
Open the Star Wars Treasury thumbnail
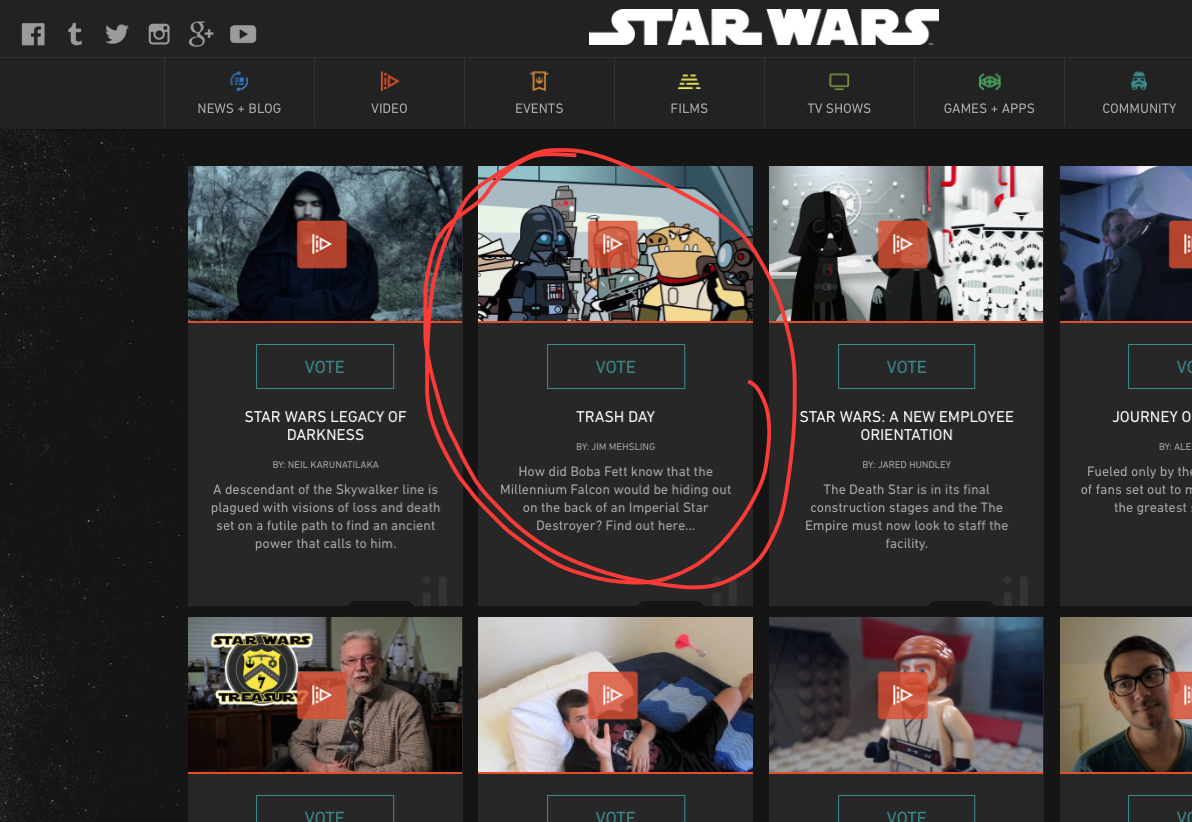click(325, 695)
